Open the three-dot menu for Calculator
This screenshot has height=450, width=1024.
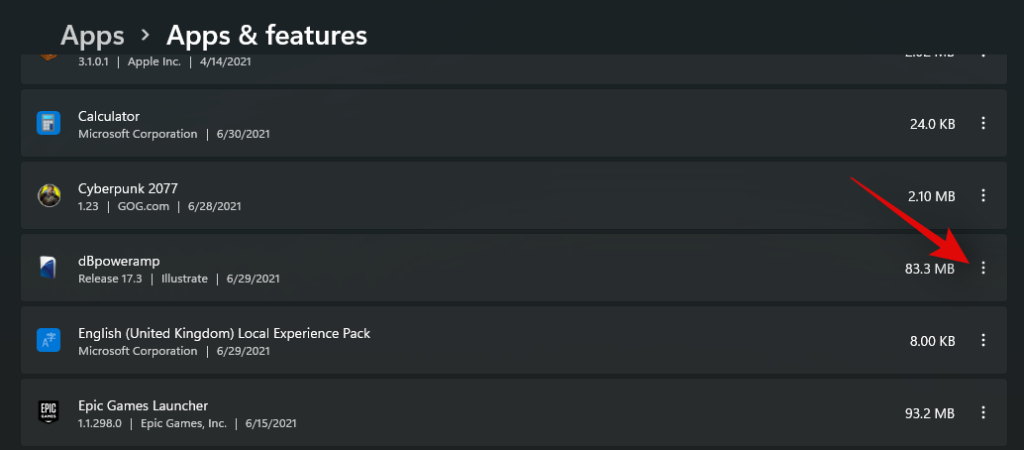[x=983, y=123]
